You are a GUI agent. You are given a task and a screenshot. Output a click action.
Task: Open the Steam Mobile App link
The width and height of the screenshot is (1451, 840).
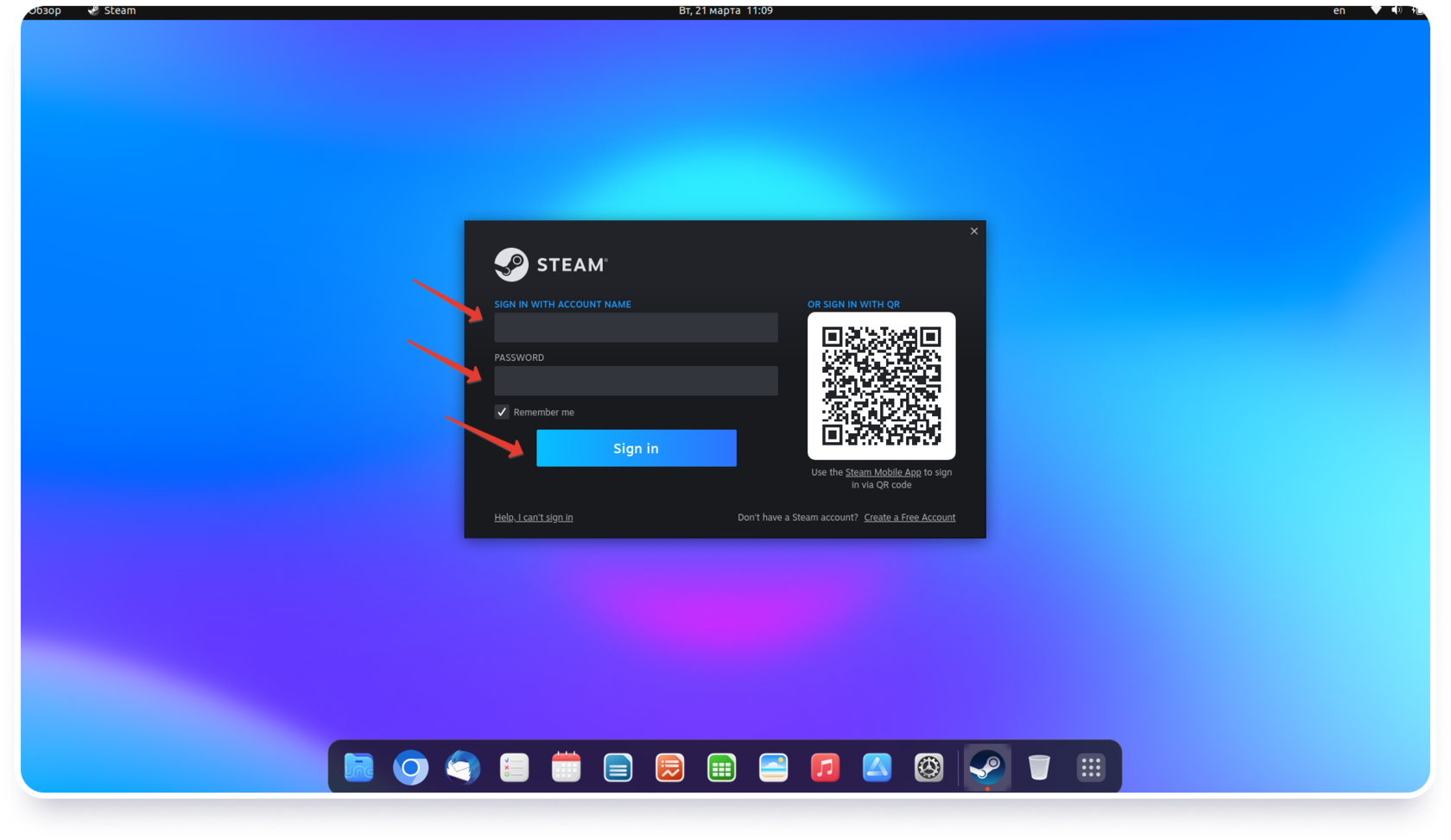pos(883,472)
